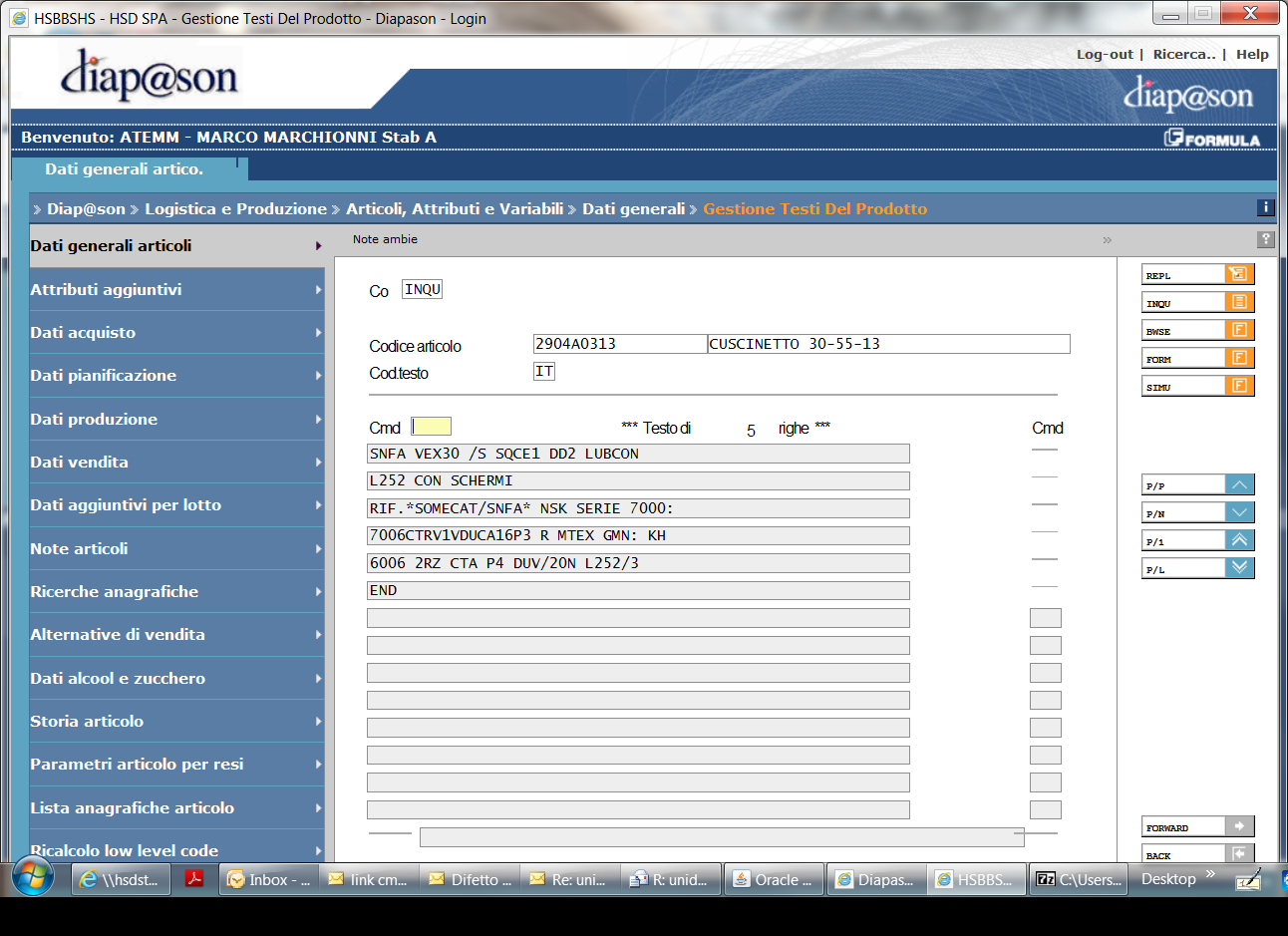Click the INQU command icon
Screen dimensions: 1288x936
pos(1239,302)
